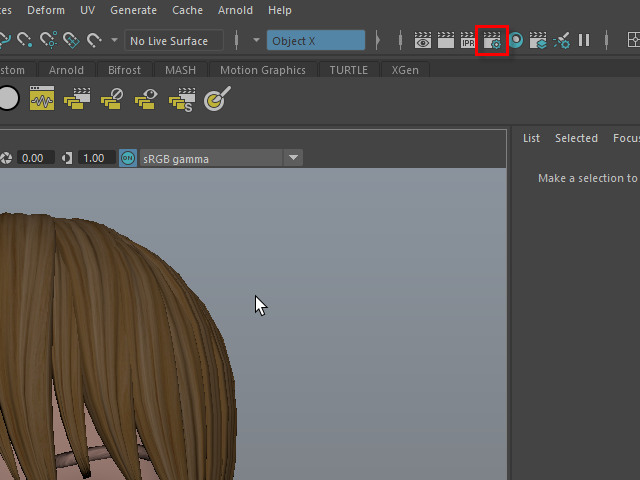Open Render Settings from the status line
Image resolution: width=640 pixels, height=480 pixels.
coord(492,41)
